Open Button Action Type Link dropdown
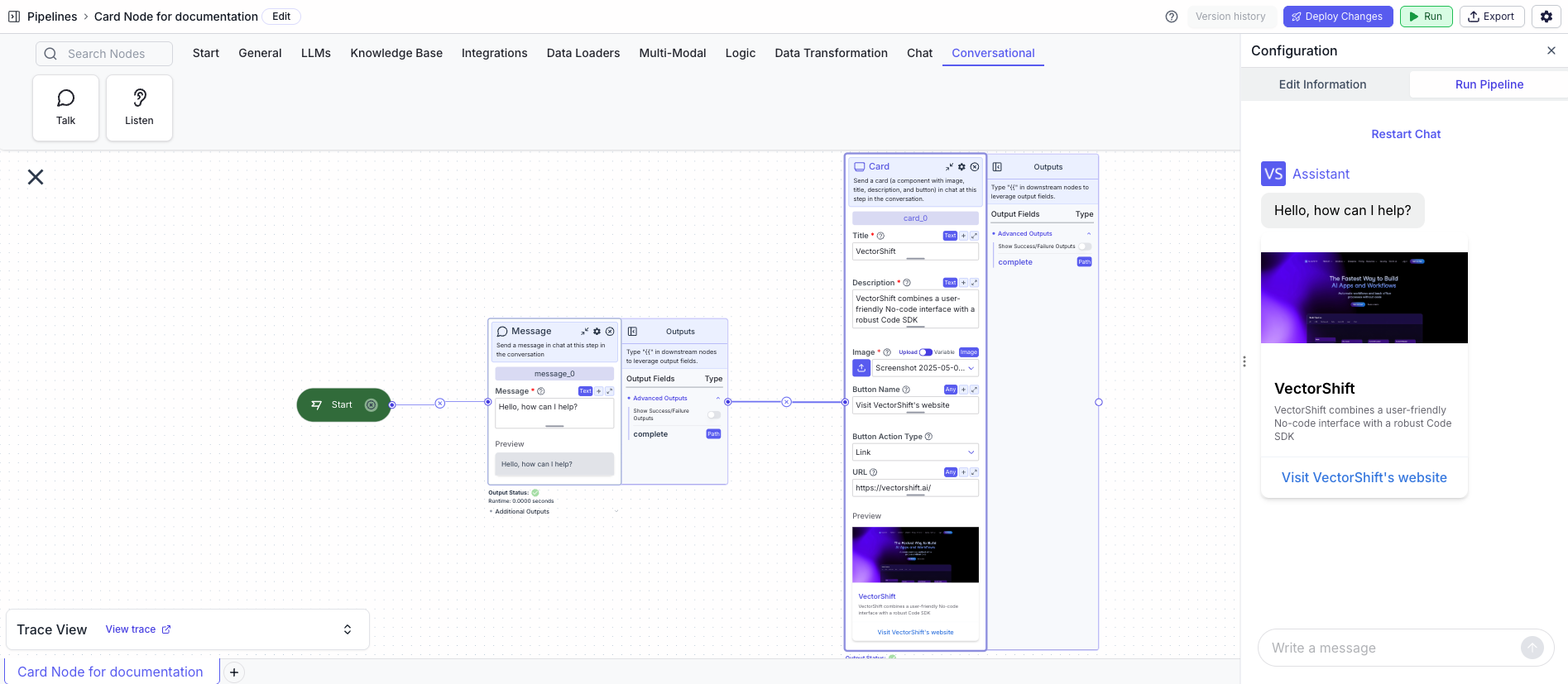Viewport: 1568px width, 684px height. coord(915,452)
